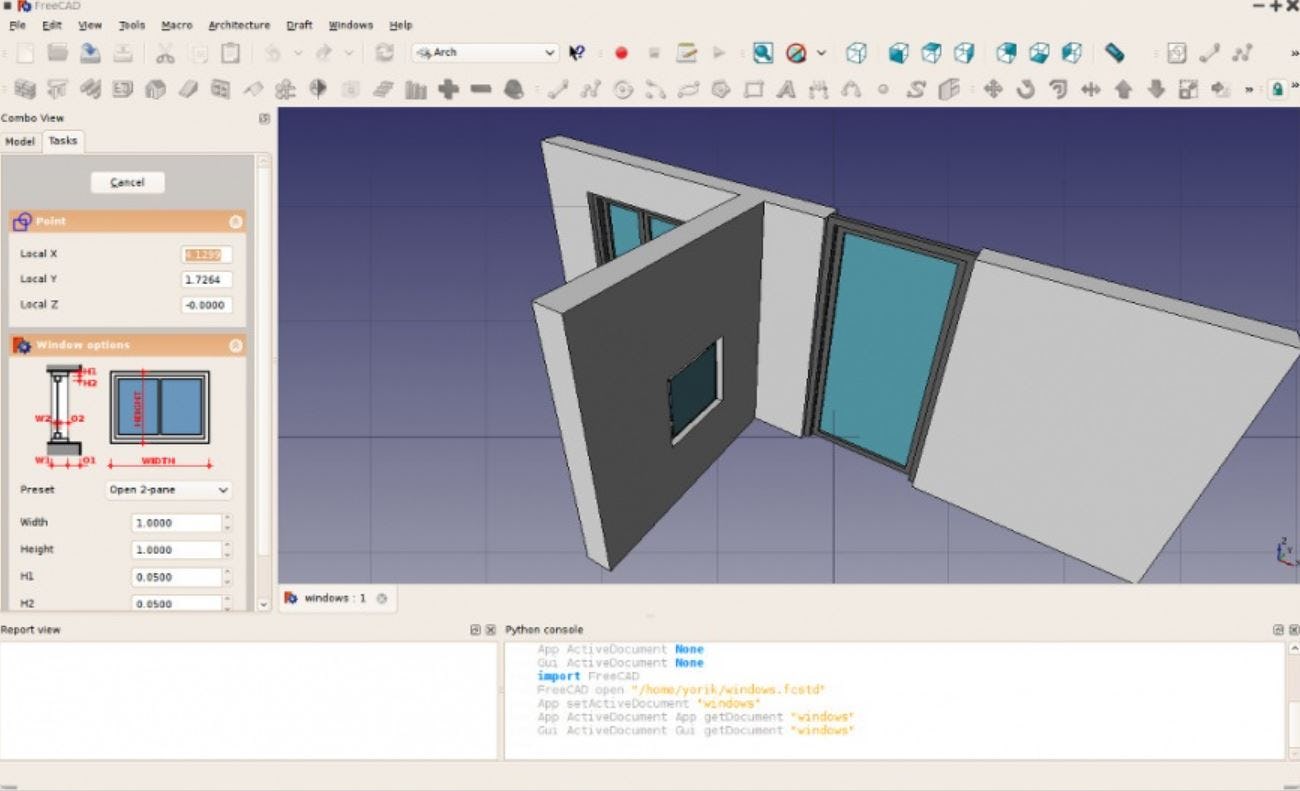This screenshot has width=1300, height=791.
Task: Undock the Python console panel
Action: click(1277, 629)
